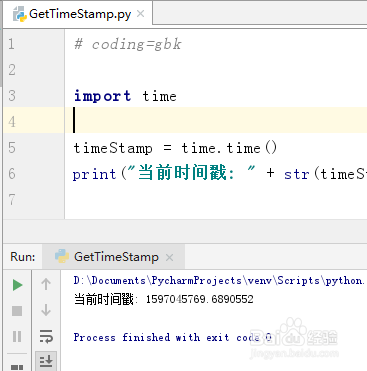Place cursor on '# coding=gbk' comment
Viewport: 367px width, 371px height.
coord(128,44)
